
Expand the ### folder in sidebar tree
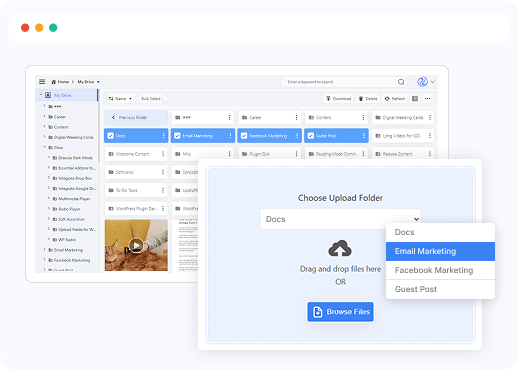click(44, 106)
